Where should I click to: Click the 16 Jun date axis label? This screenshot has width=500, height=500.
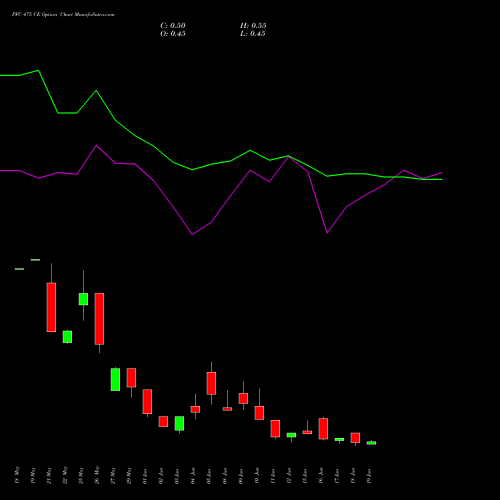coord(321,476)
